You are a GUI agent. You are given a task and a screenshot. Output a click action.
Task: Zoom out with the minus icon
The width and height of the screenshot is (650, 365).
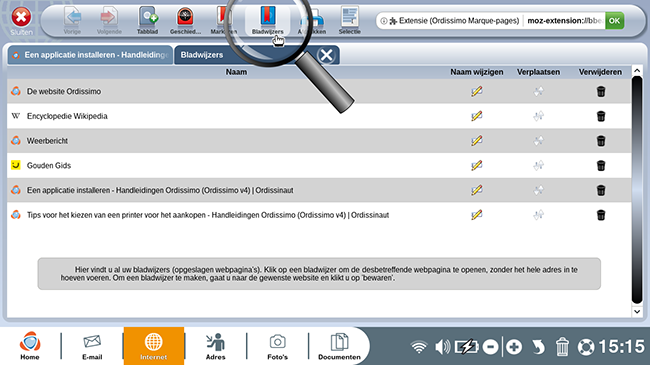[x=490, y=347]
